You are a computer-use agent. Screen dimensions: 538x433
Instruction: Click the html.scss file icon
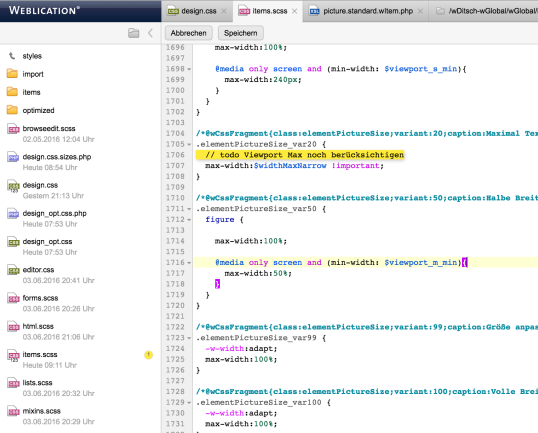(x=13, y=327)
